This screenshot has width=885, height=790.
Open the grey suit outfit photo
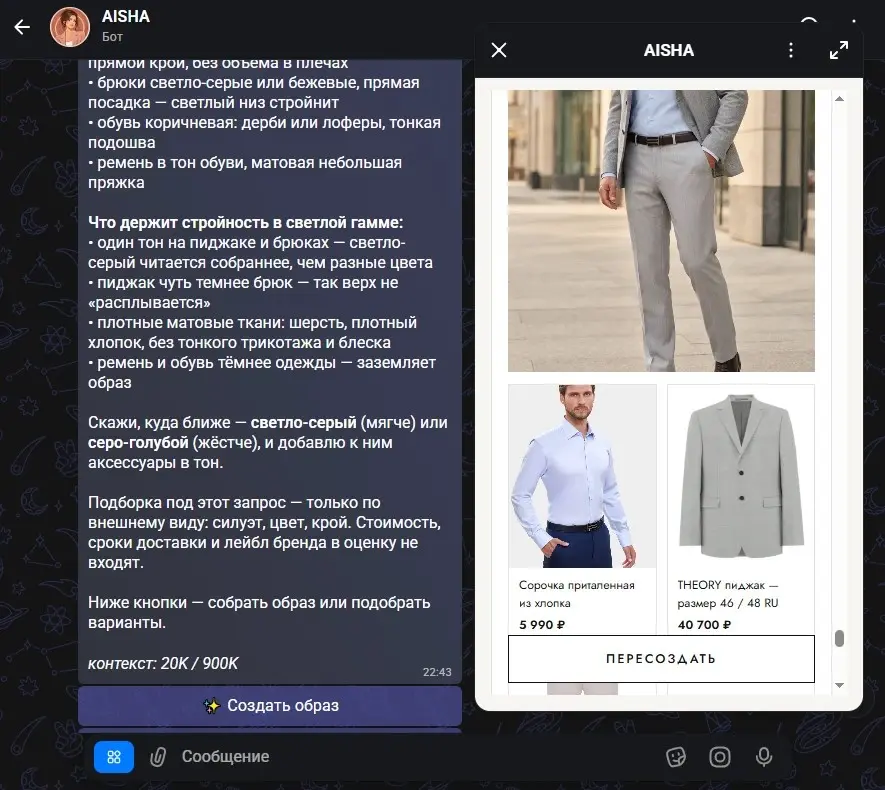tap(661, 230)
